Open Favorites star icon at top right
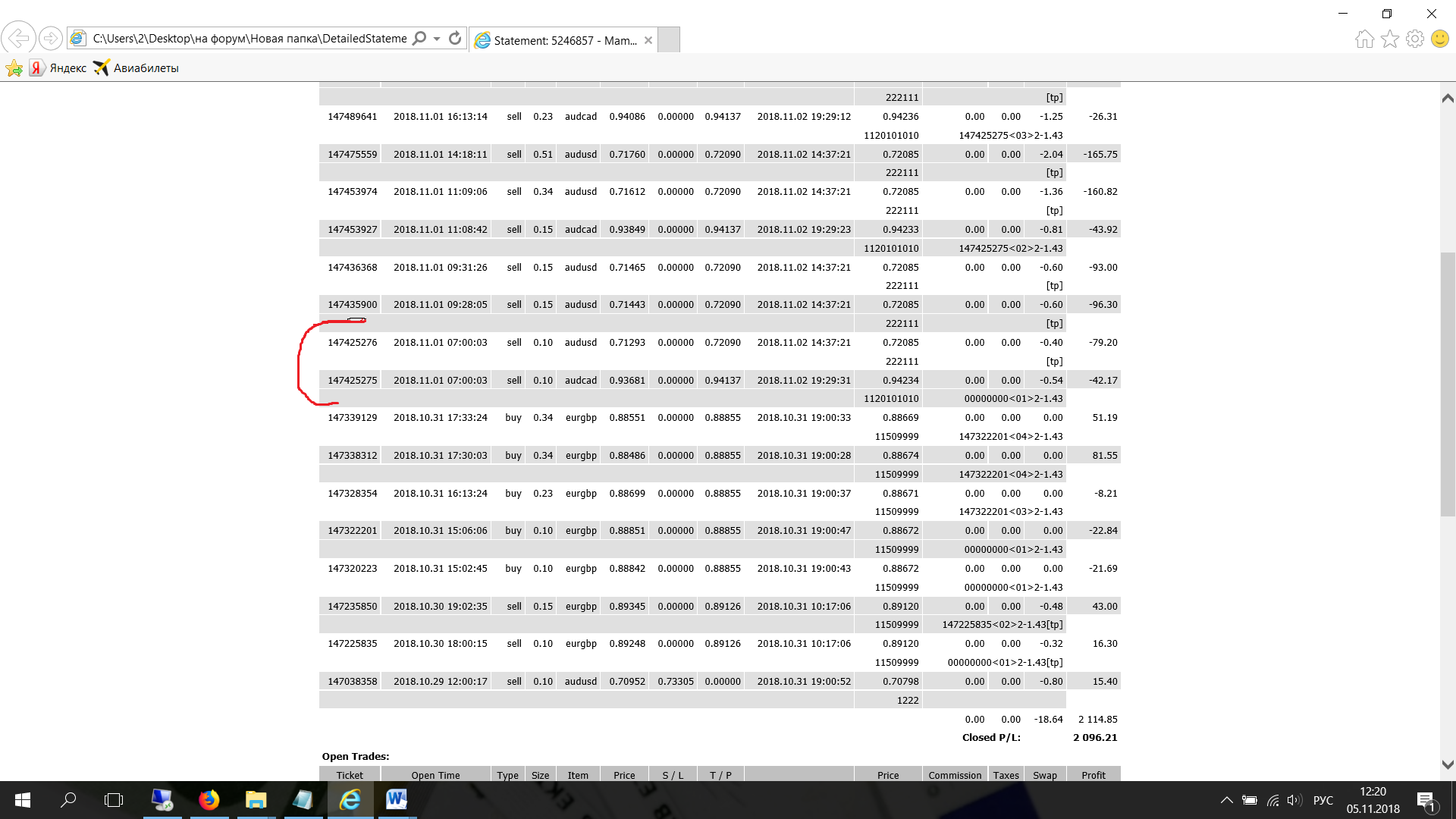This screenshot has height=819, width=1456. click(x=1390, y=39)
